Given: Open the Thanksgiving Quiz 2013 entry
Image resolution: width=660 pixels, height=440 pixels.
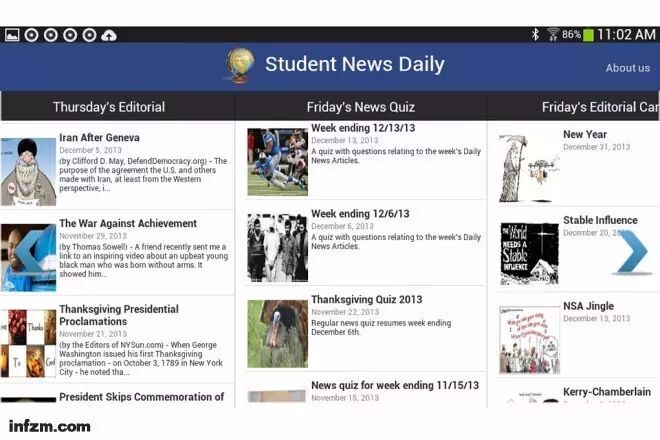Looking at the screenshot, I should pos(365,329).
